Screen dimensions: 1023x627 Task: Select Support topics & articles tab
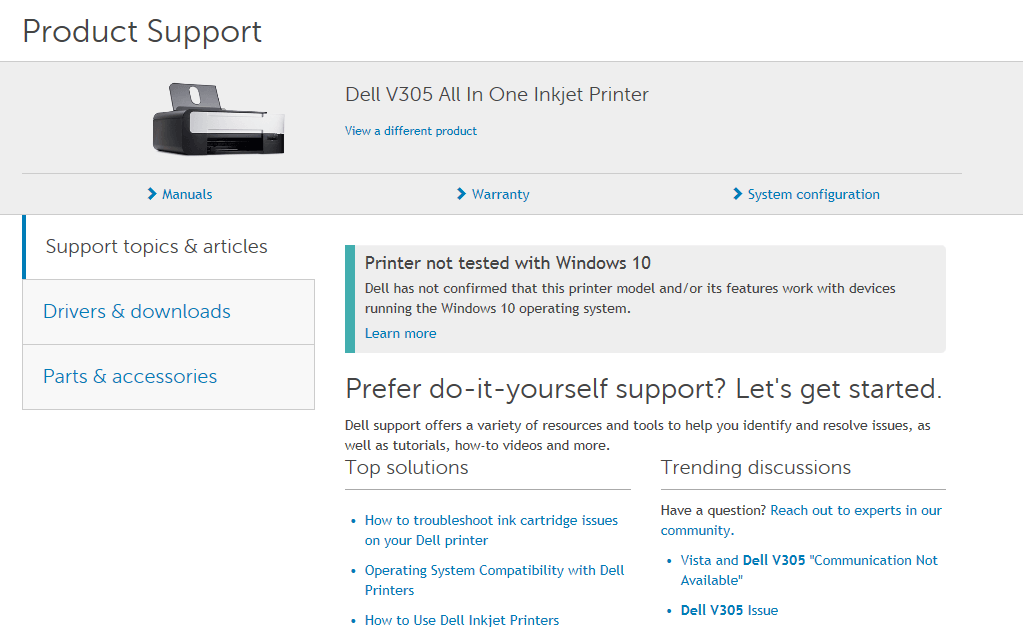pos(168,247)
